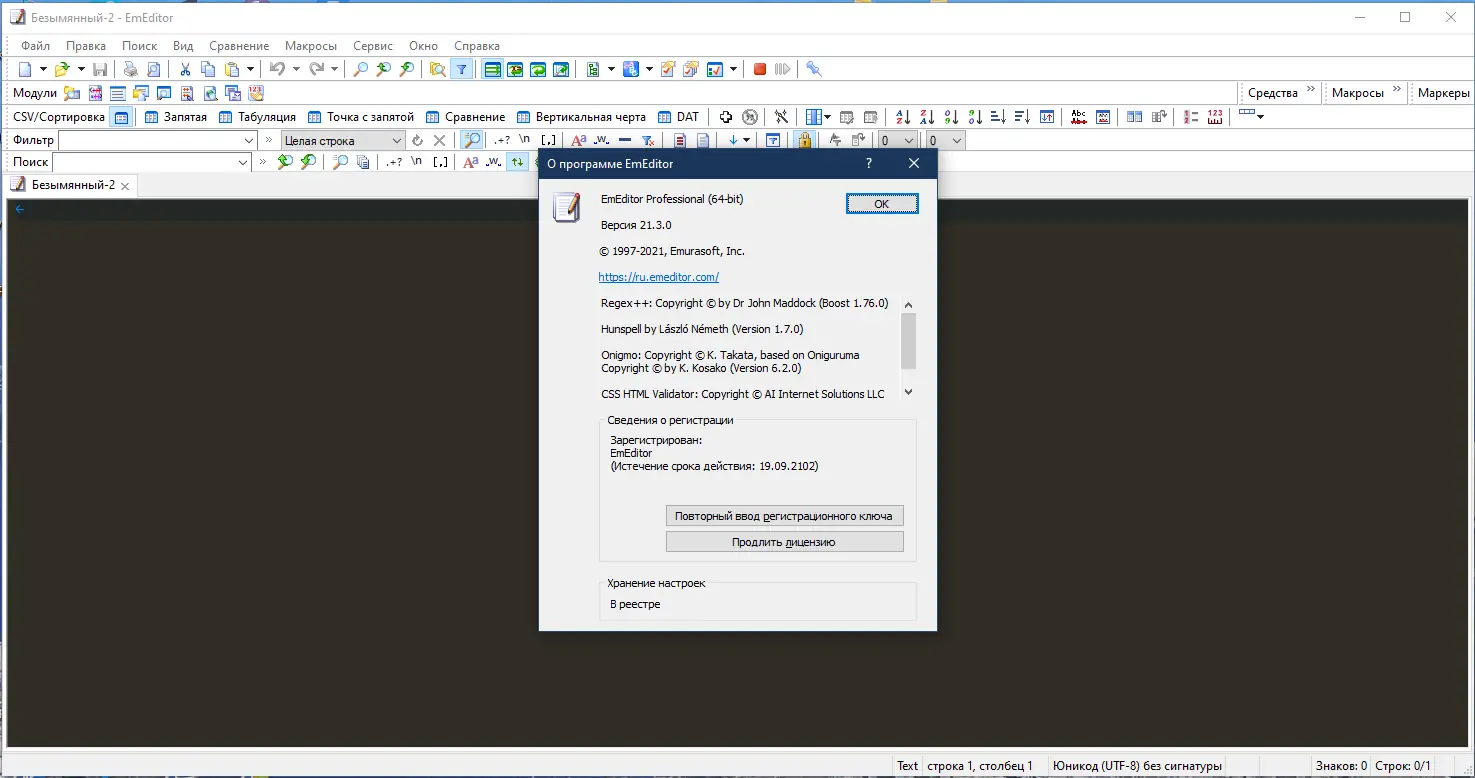The width and height of the screenshot is (1475, 778).
Task: Toggle match case in the filter bar
Action: coord(579,139)
